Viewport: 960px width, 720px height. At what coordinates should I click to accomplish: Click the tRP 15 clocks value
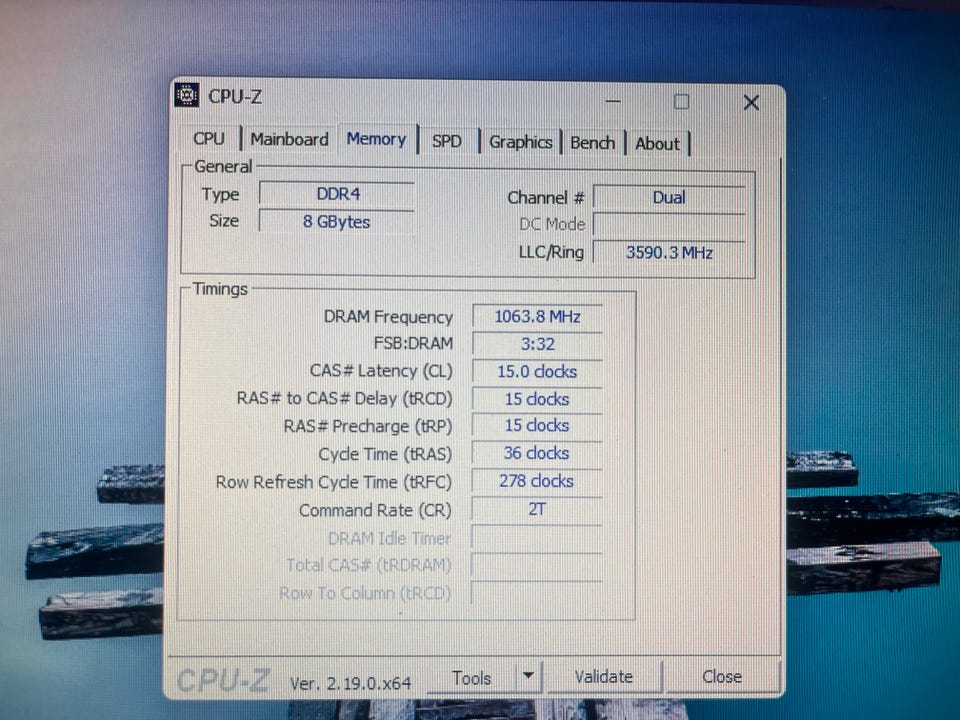point(537,426)
